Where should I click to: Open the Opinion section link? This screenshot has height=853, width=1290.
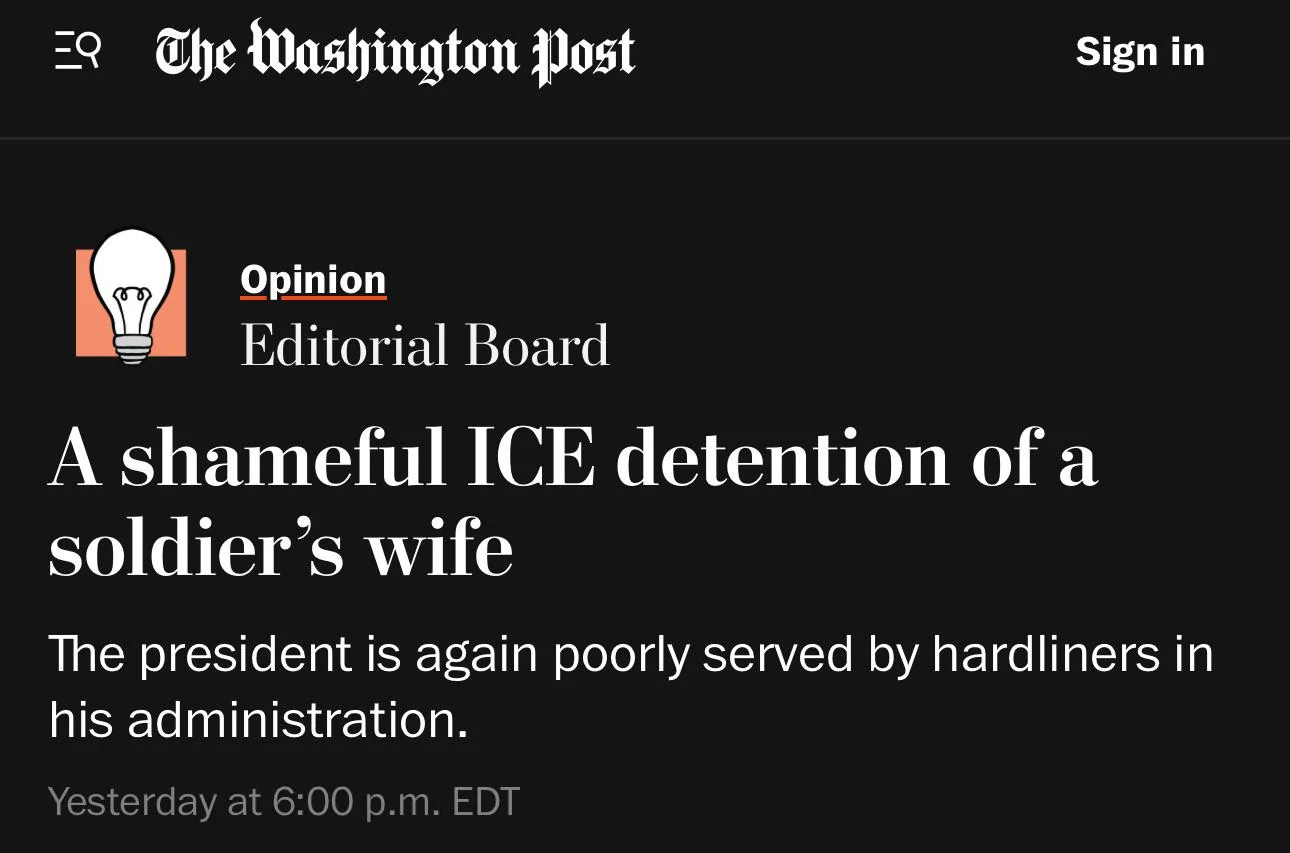coord(312,280)
